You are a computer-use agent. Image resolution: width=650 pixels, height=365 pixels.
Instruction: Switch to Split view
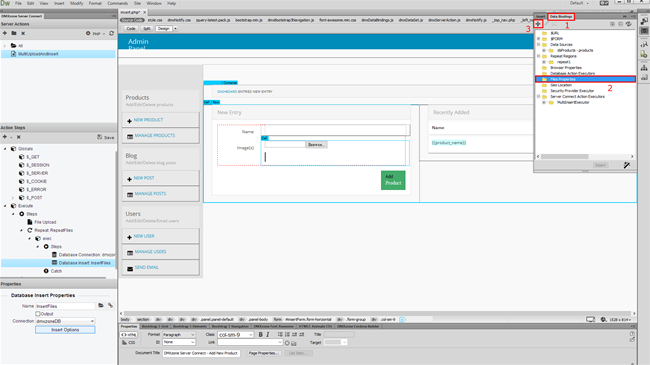pos(147,29)
